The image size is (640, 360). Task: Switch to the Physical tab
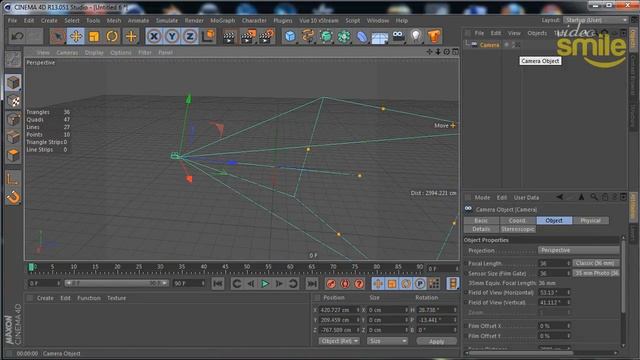(590, 220)
